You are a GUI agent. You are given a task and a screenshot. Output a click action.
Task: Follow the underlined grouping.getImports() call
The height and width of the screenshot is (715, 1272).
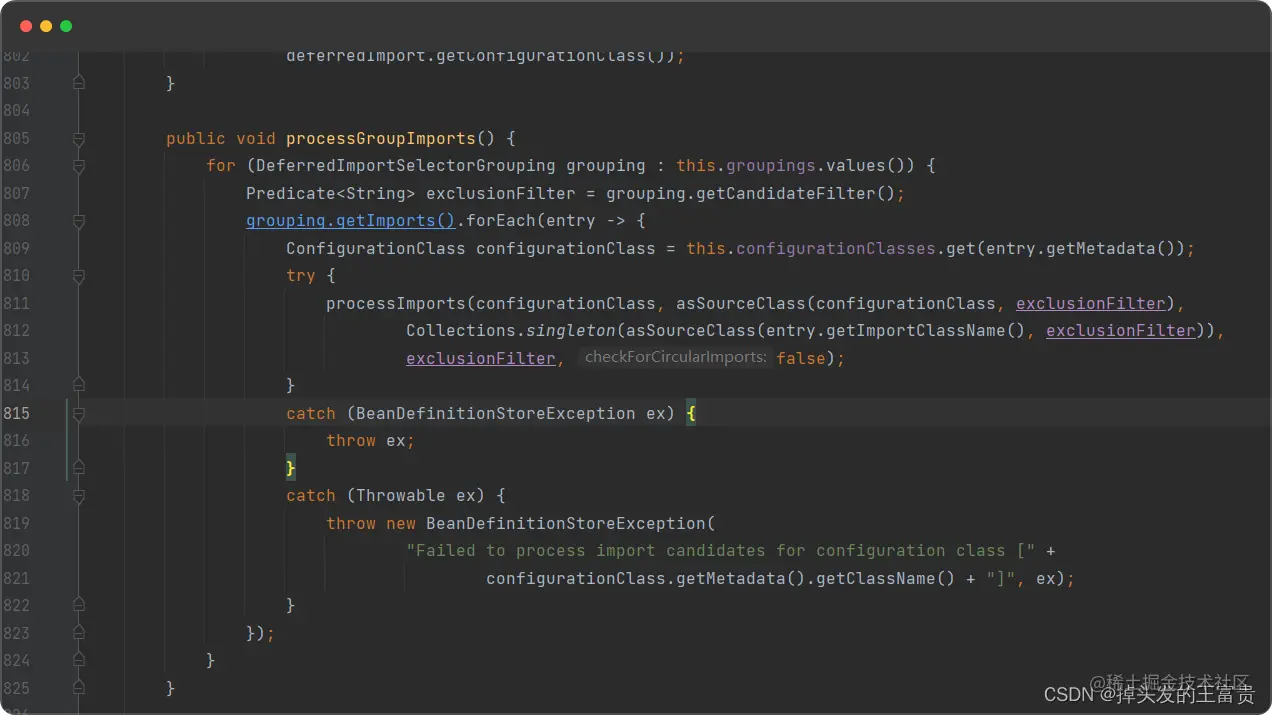click(351, 221)
